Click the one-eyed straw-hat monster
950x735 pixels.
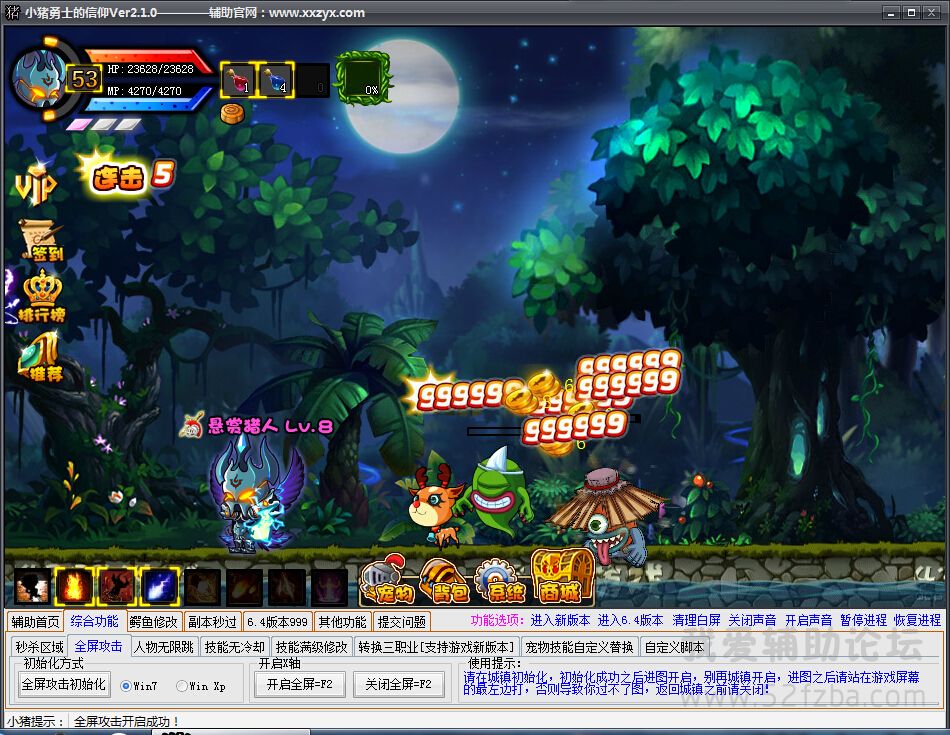[607, 515]
